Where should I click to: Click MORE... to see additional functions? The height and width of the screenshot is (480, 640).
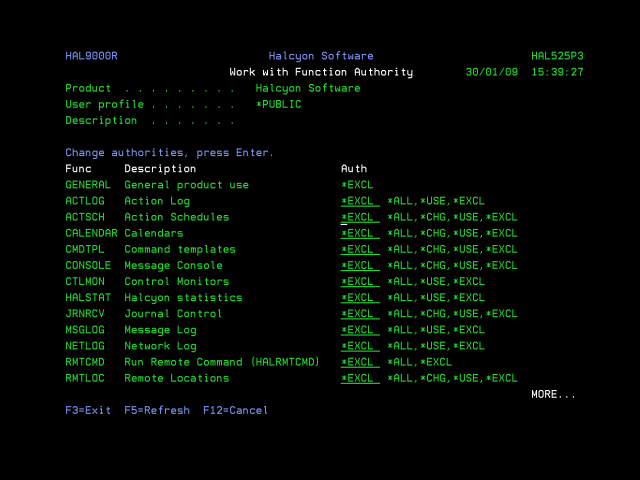(553, 394)
